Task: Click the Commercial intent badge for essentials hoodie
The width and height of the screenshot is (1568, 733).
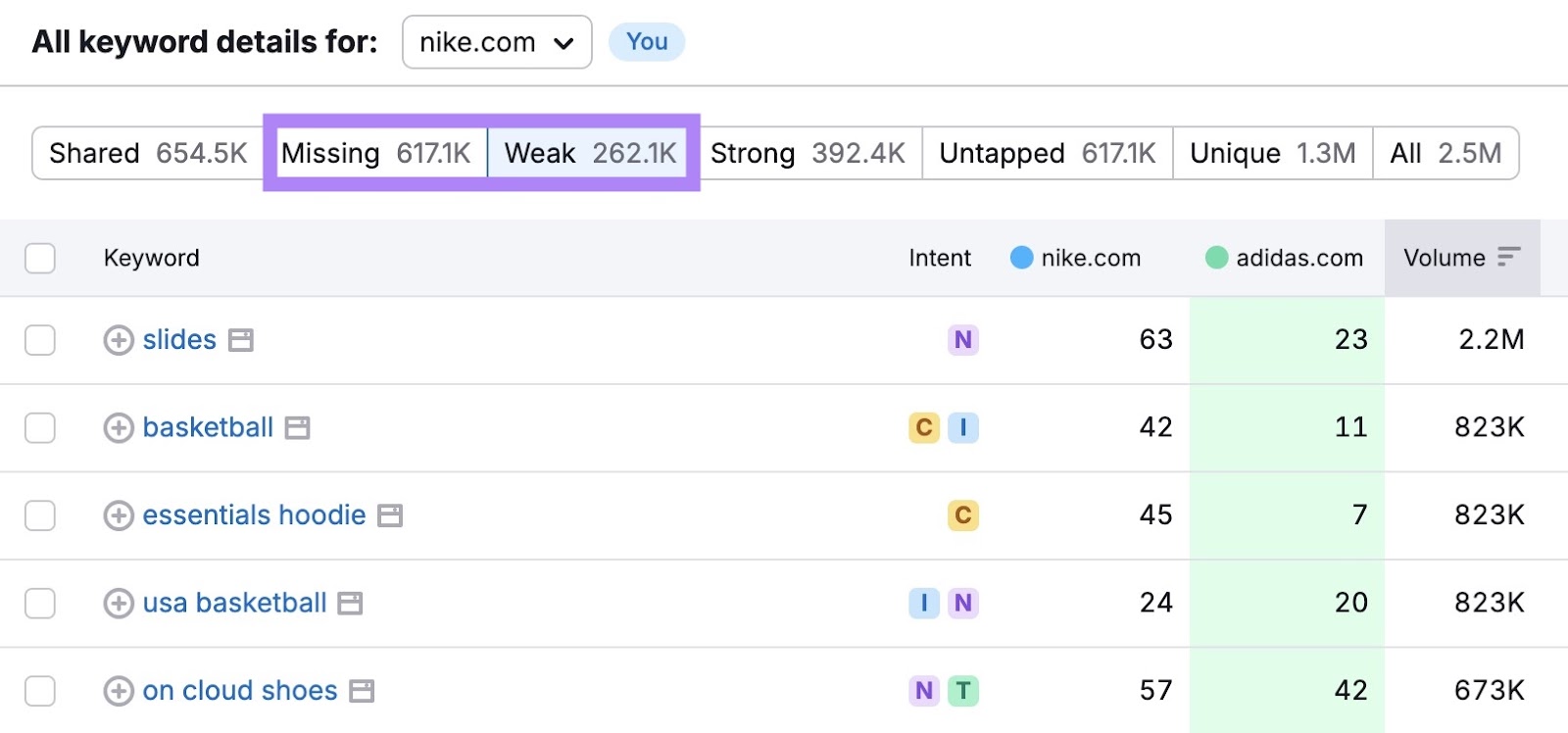Action: [962, 515]
